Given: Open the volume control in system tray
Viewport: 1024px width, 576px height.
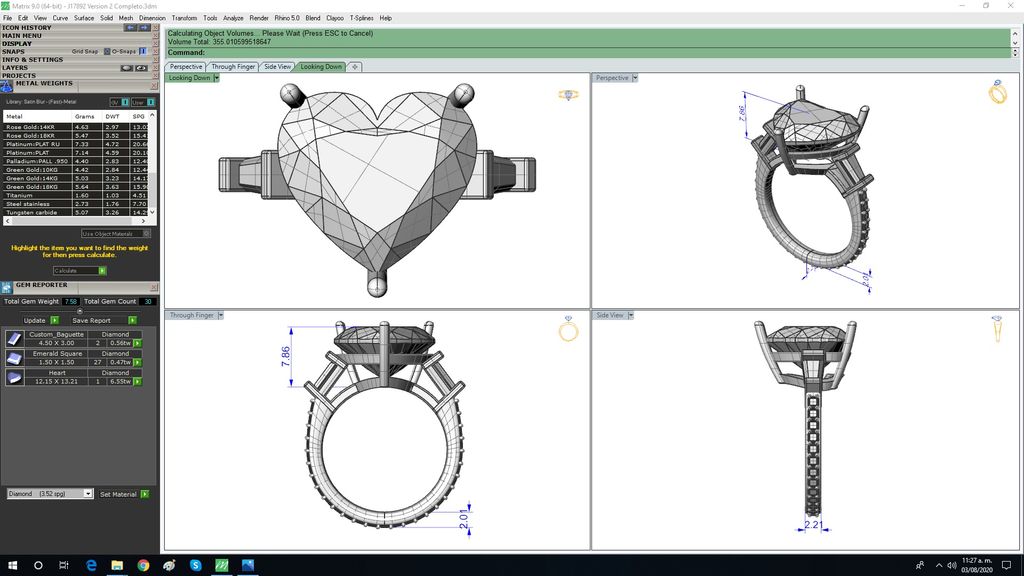Looking at the screenshot, I should (x=952, y=566).
